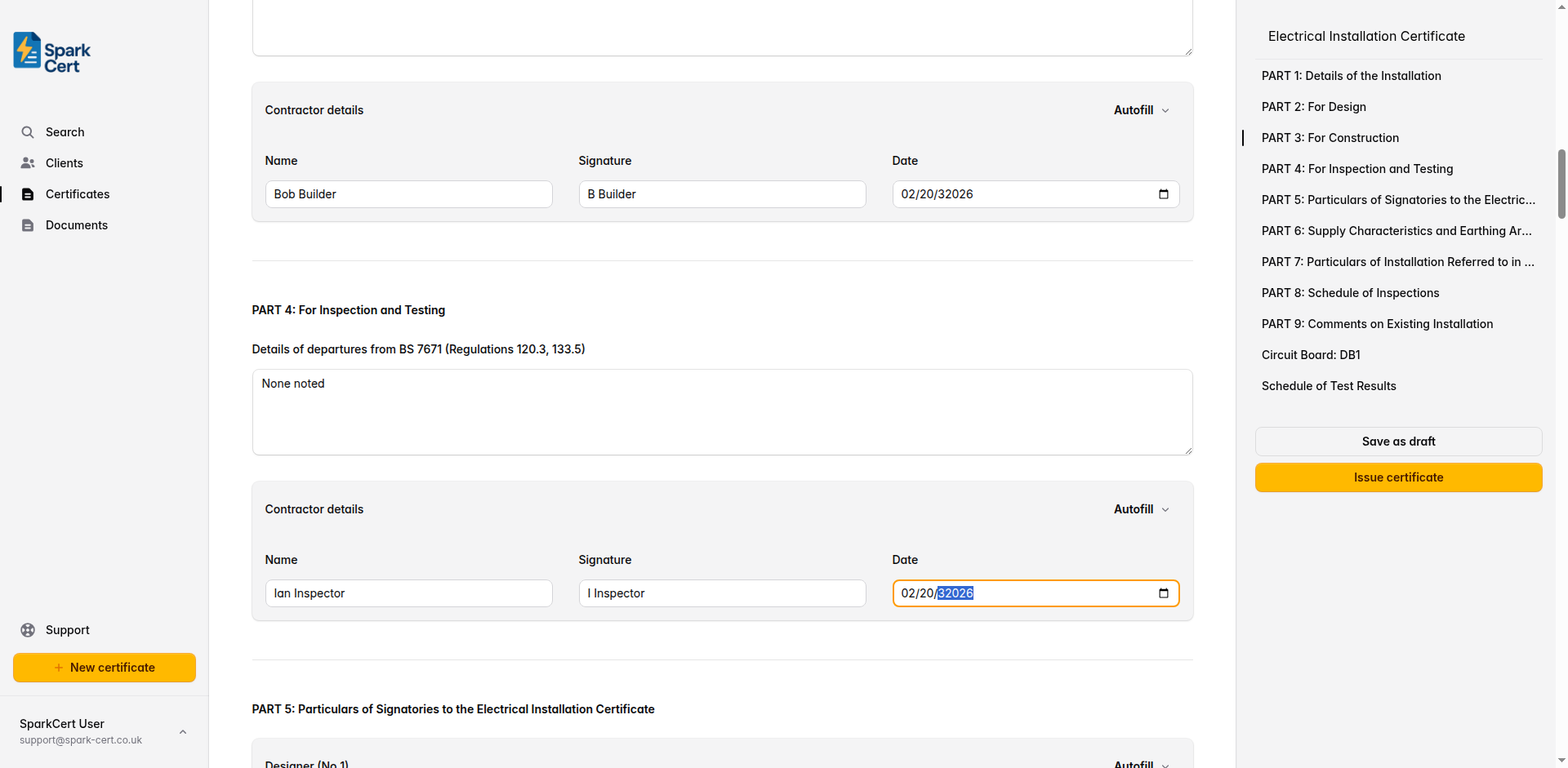Click the Support help icon
The image size is (1568, 768).
click(28, 629)
